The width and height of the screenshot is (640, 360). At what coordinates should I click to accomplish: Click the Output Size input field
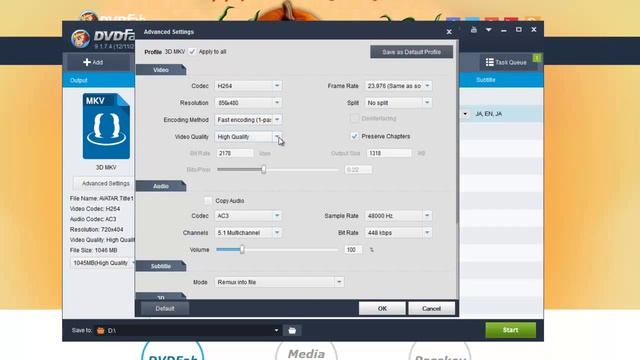[389, 153]
